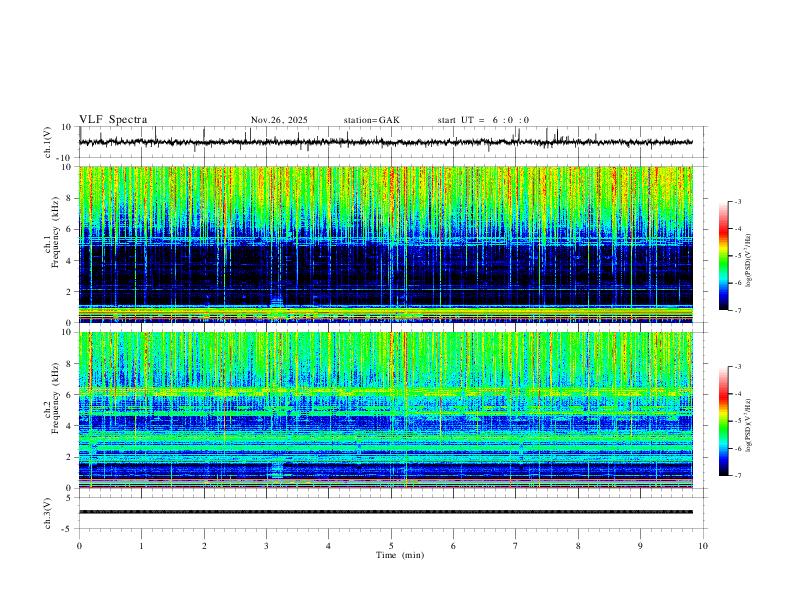Click the "-5" label on ch.2 color scale
Viewport: 792px width, 612px height.
coord(737,421)
